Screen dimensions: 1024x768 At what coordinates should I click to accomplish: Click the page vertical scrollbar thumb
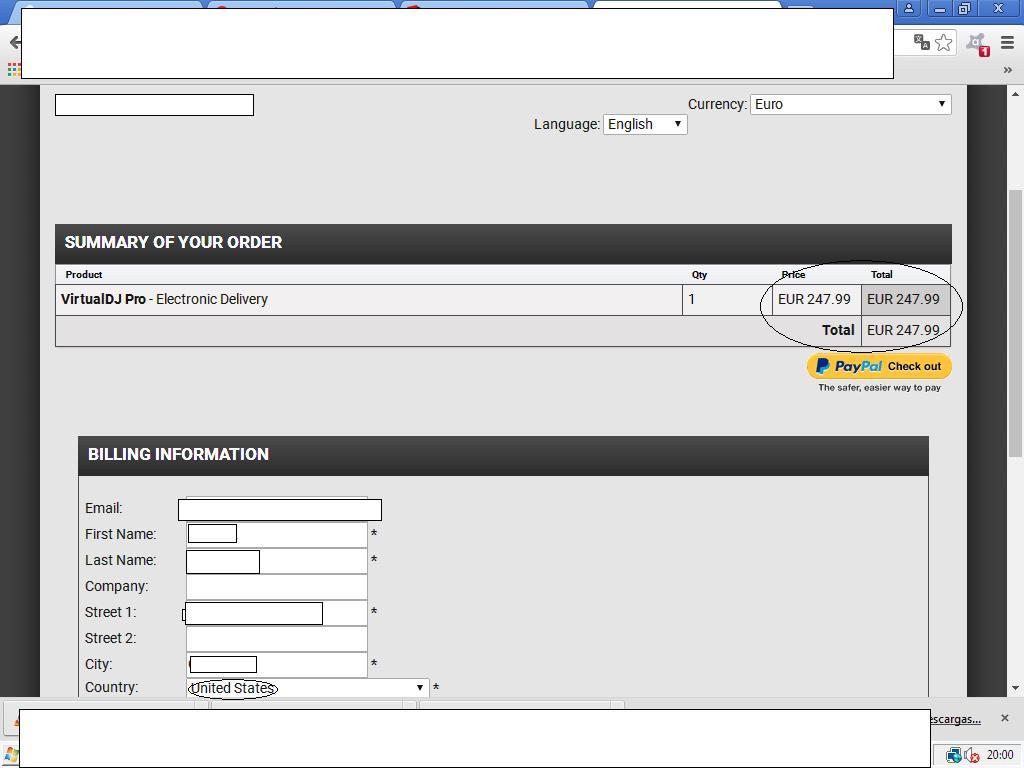coord(1016,323)
